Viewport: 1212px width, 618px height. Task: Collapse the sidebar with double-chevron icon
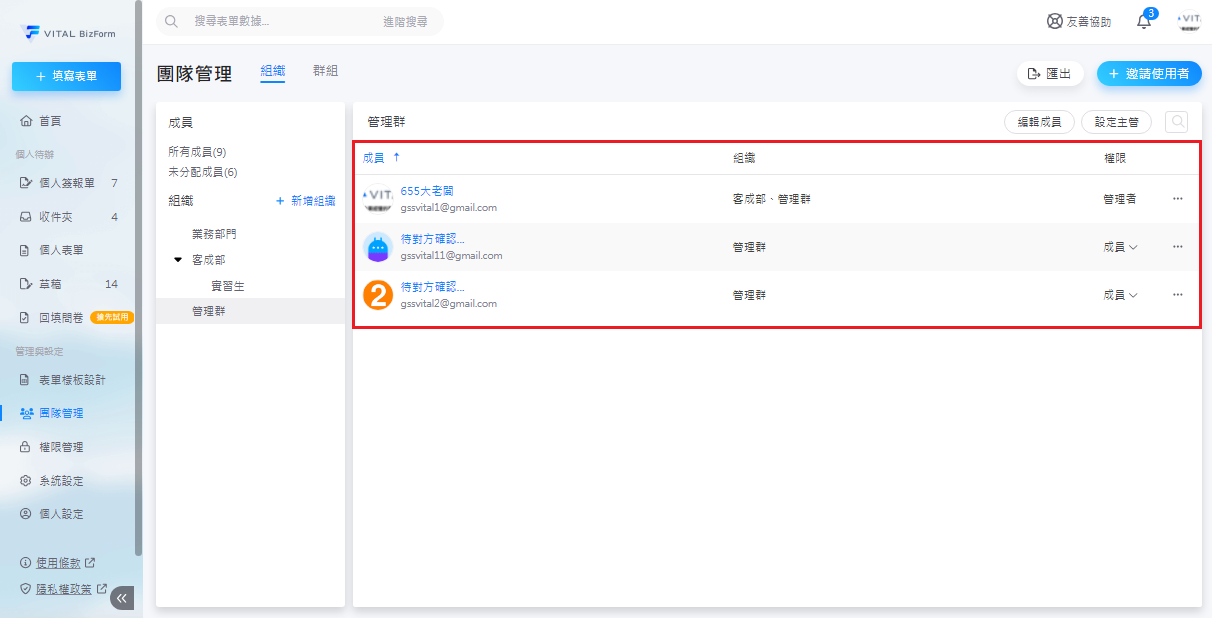[122, 598]
